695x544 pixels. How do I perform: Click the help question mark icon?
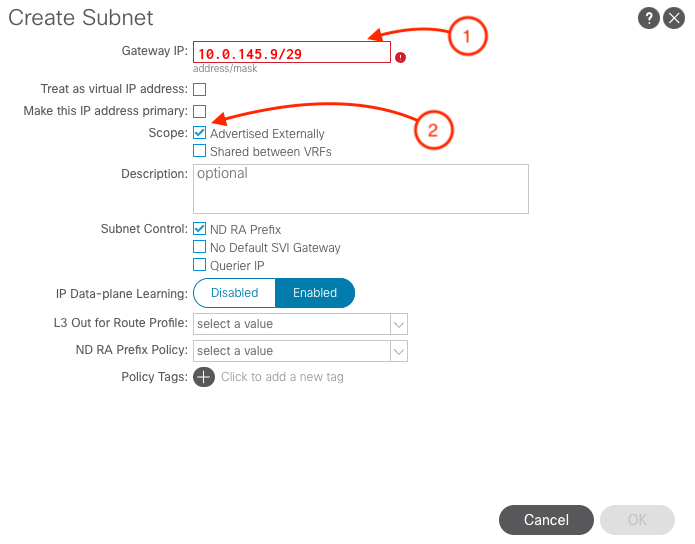(649, 18)
